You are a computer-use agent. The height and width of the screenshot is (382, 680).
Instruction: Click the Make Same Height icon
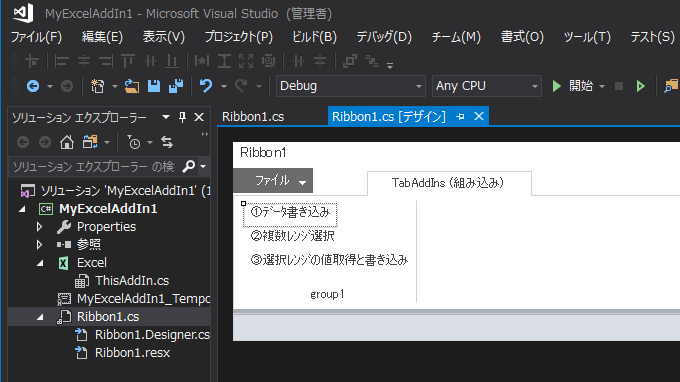point(224,62)
